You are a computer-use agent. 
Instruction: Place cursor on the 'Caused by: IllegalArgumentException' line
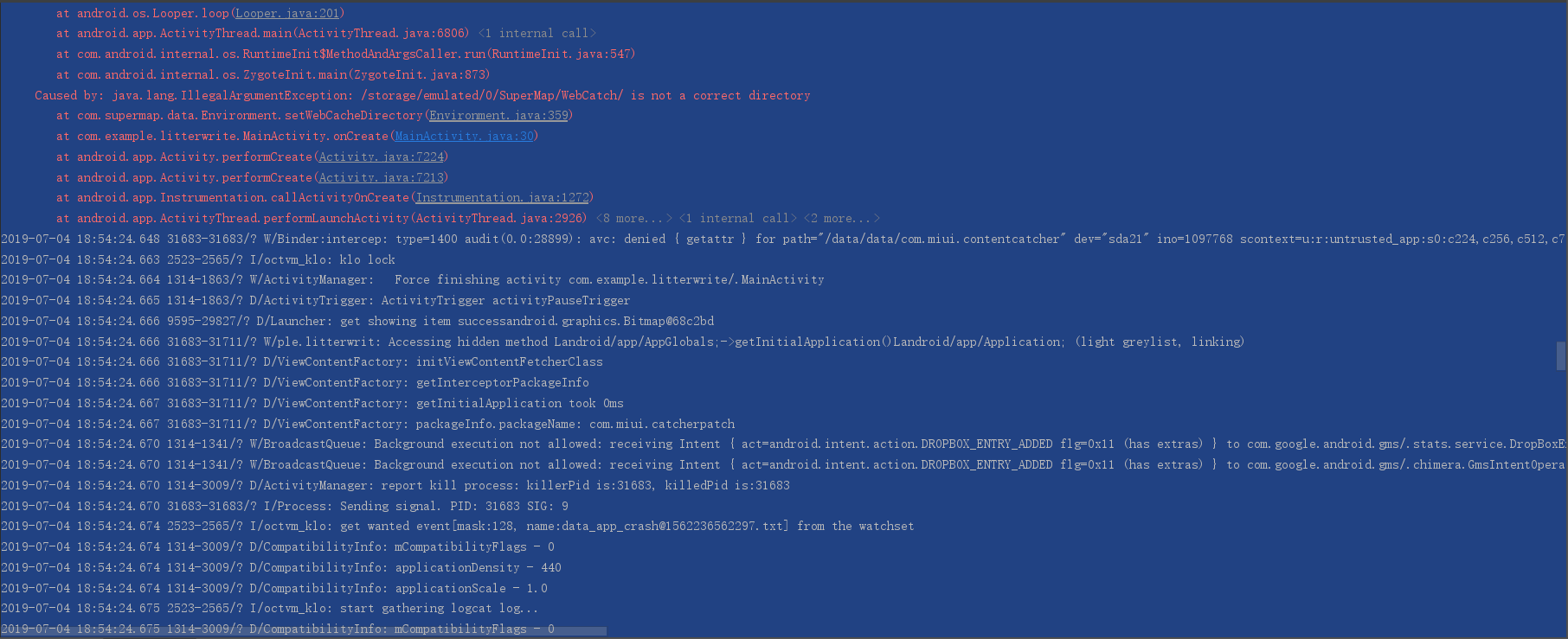pos(422,95)
